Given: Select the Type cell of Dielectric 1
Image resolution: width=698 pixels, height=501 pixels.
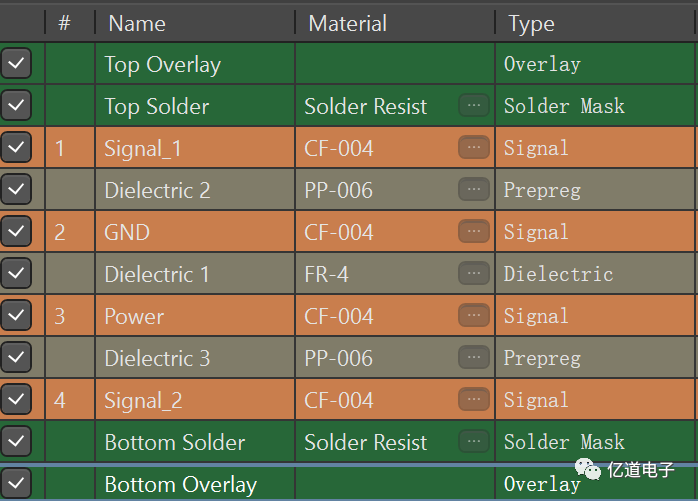Looking at the screenshot, I should click(x=595, y=273).
